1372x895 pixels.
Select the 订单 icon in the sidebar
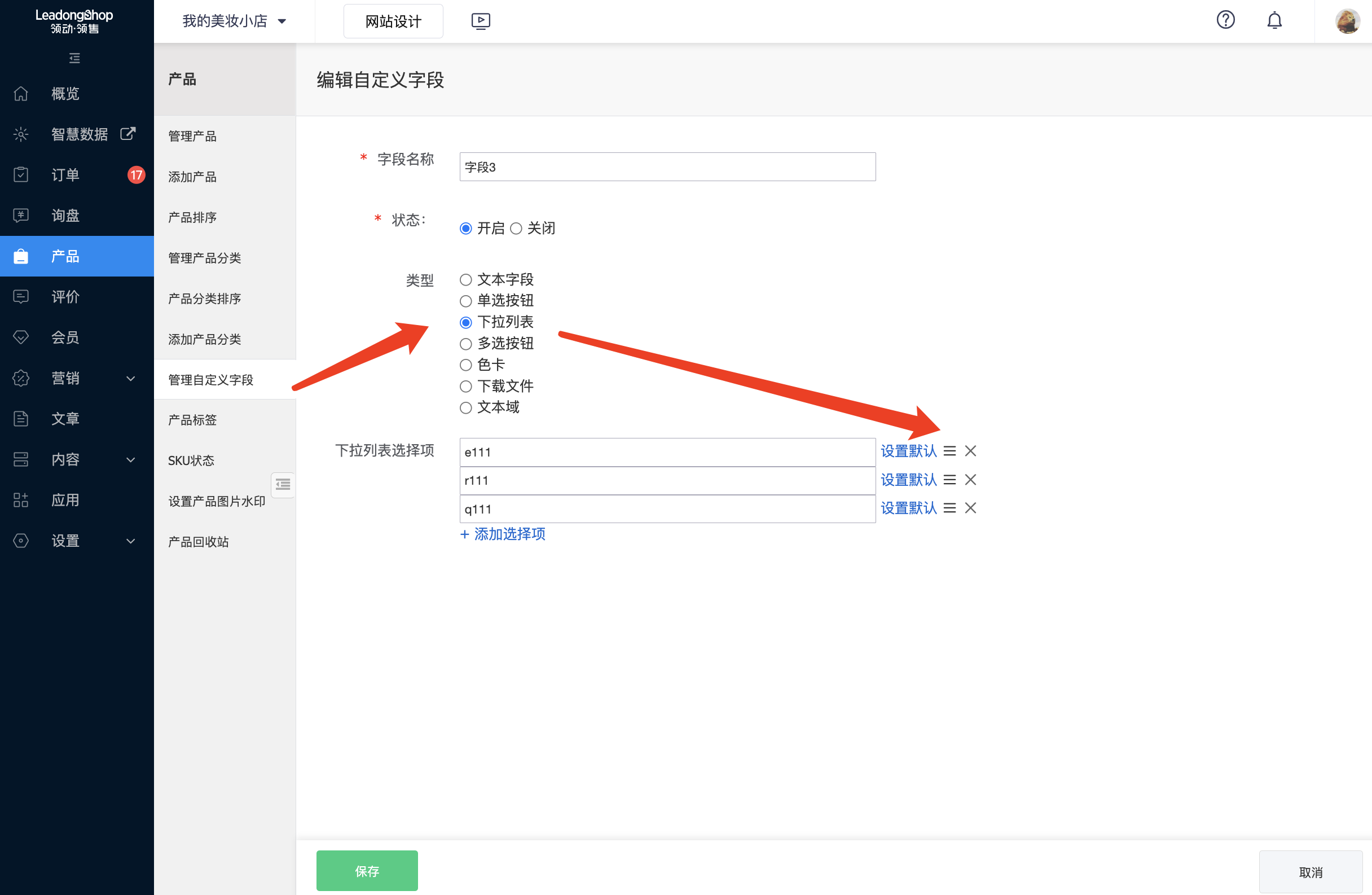(21, 175)
